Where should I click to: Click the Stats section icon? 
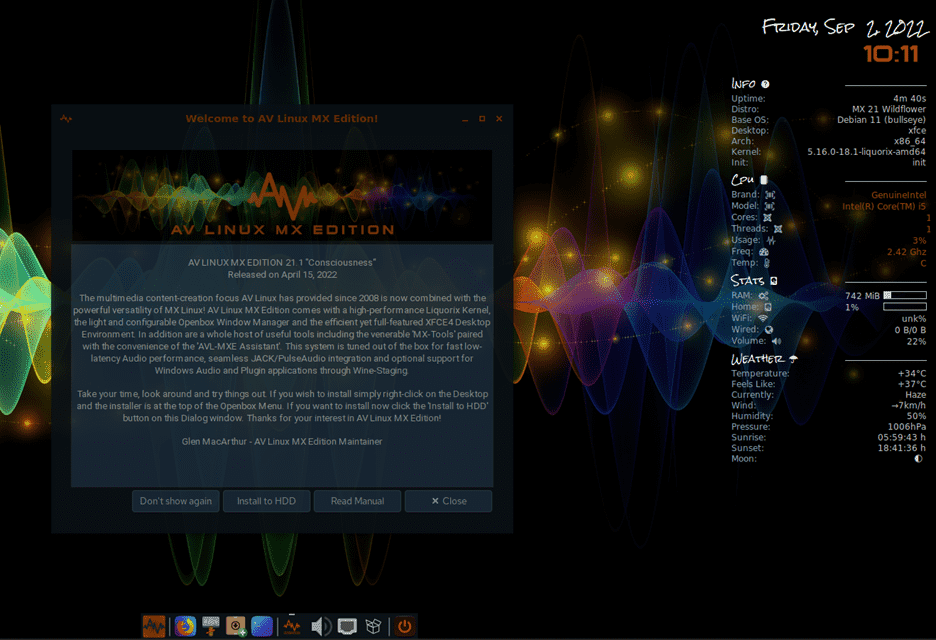(774, 281)
